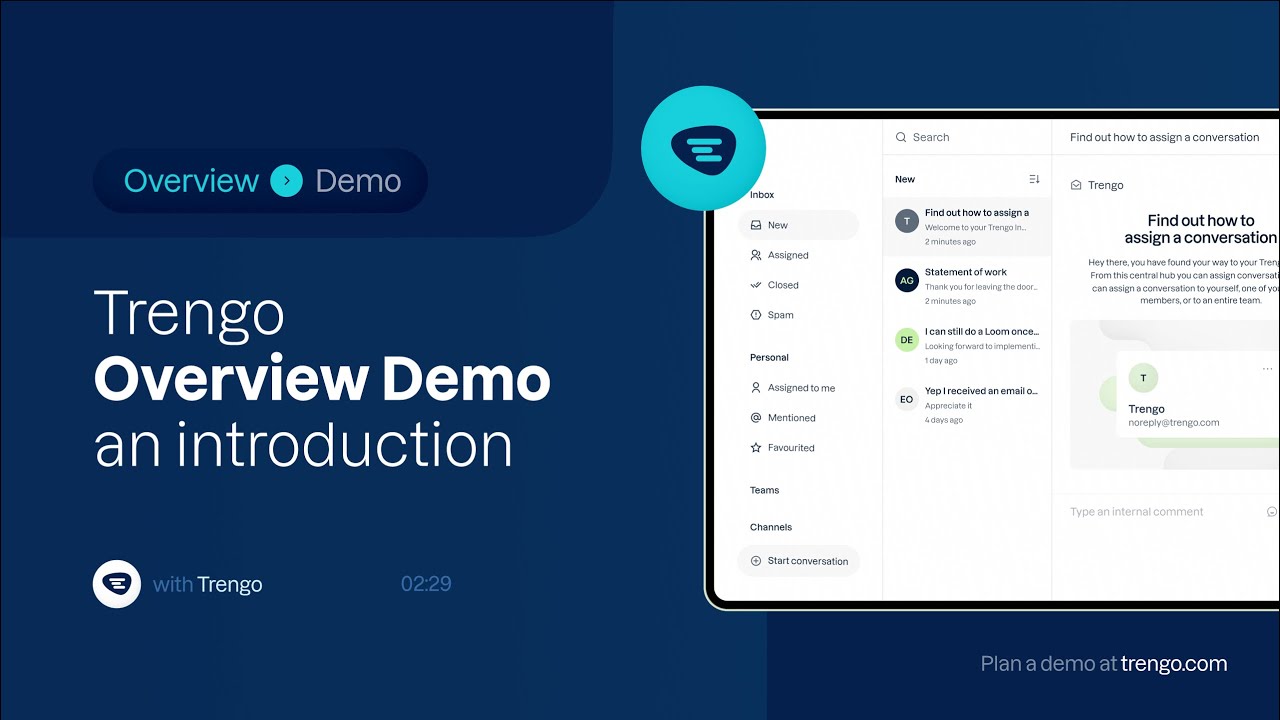The width and height of the screenshot is (1280, 720).
Task: Click the AG avatar
Action: [907, 280]
